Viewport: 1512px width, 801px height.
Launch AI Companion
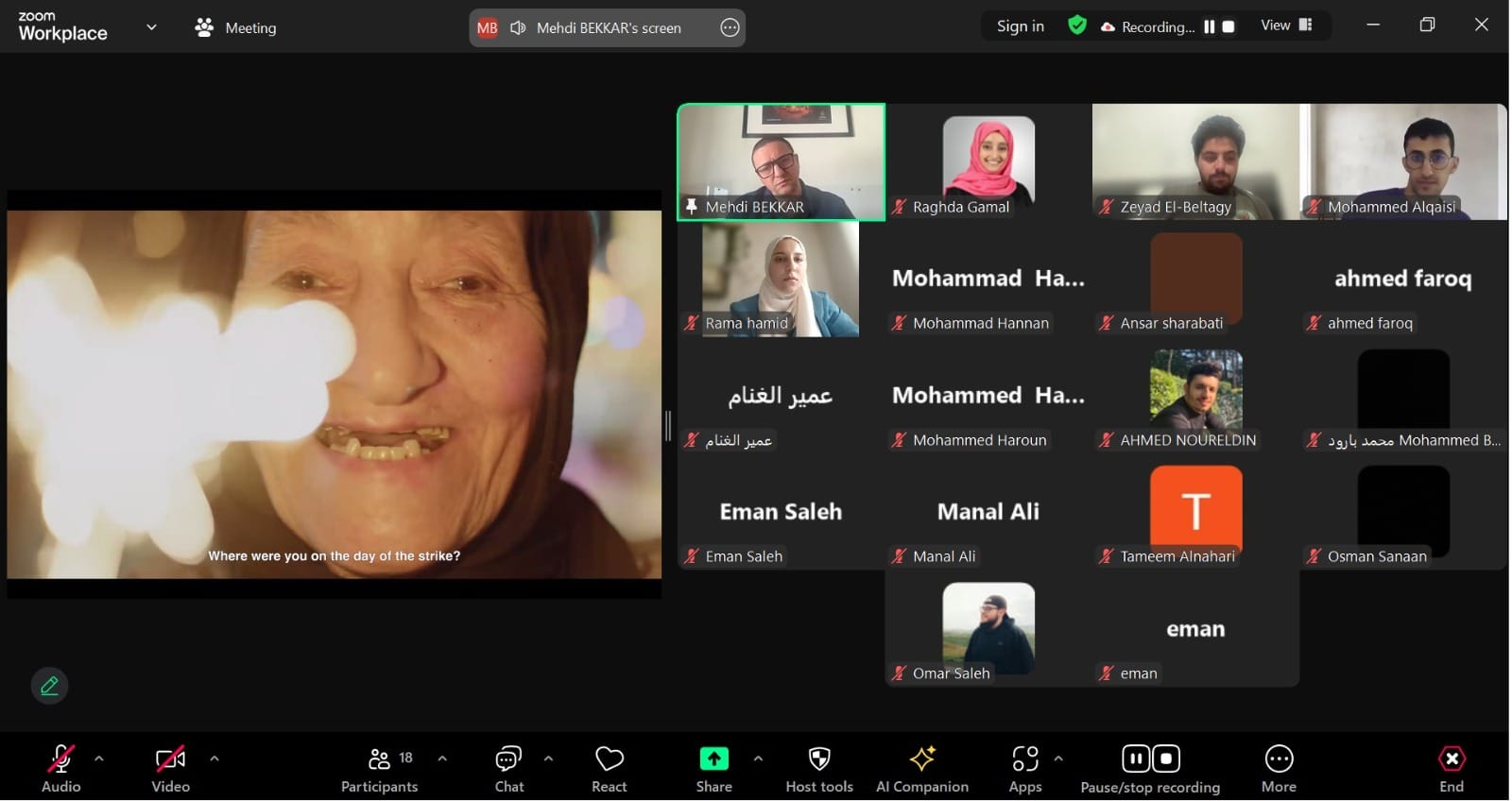(x=921, y=769)
